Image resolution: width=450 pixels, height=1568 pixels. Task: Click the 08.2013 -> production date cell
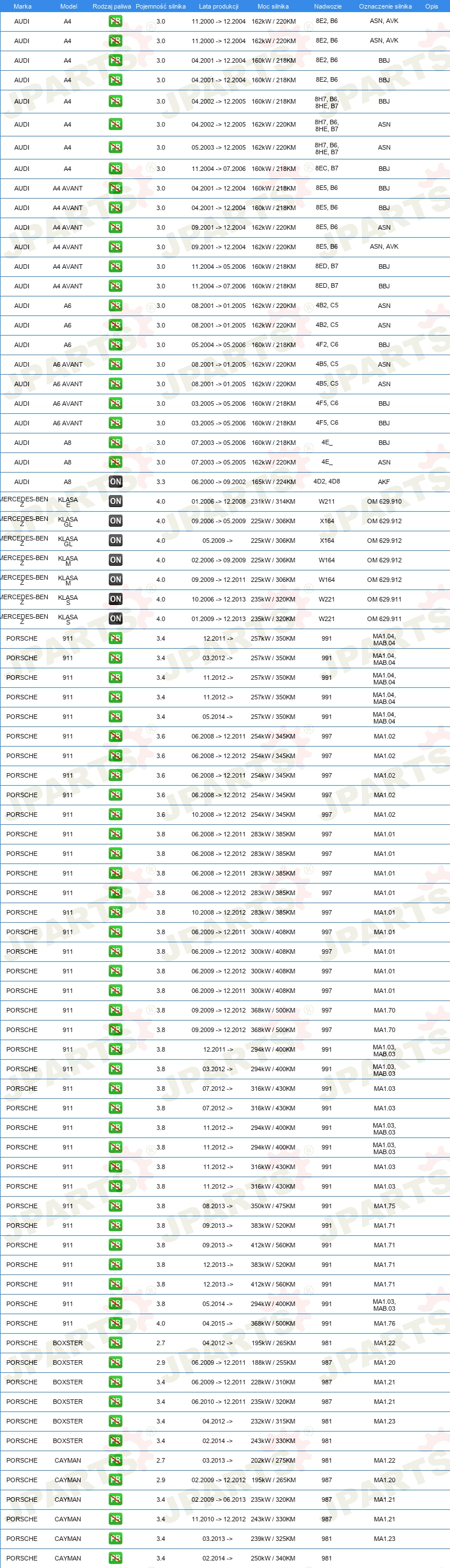218,1206
